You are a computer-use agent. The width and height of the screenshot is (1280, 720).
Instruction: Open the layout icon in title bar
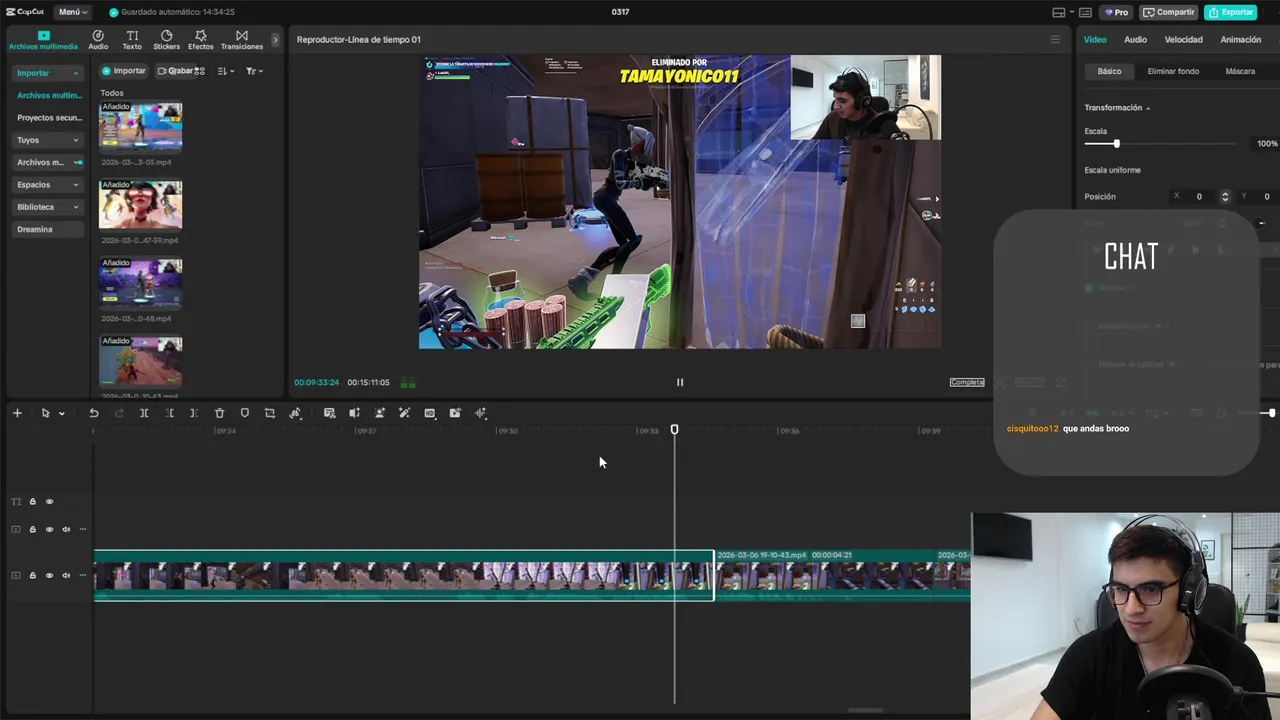click(x=1059, y=12)
